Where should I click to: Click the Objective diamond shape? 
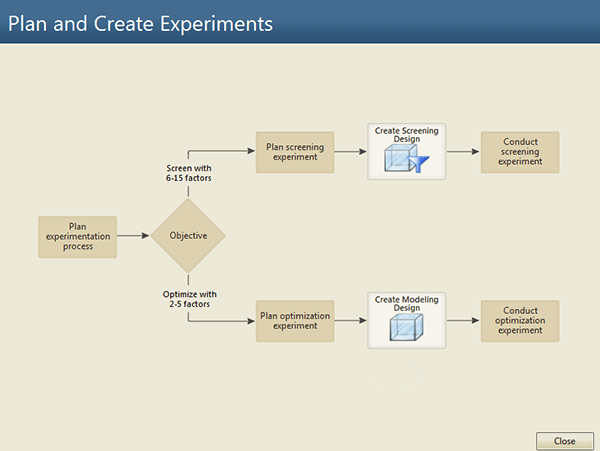[x=188, y=236]
